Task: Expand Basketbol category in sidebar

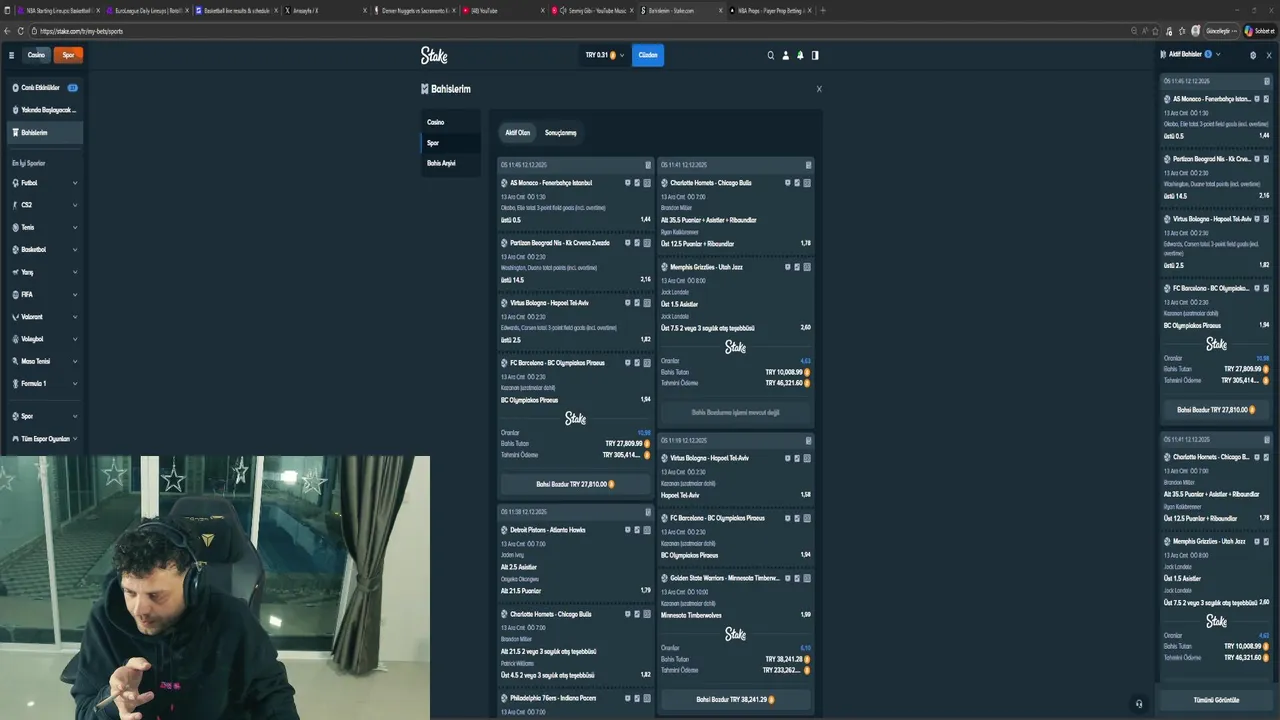Action: (75, 250)
